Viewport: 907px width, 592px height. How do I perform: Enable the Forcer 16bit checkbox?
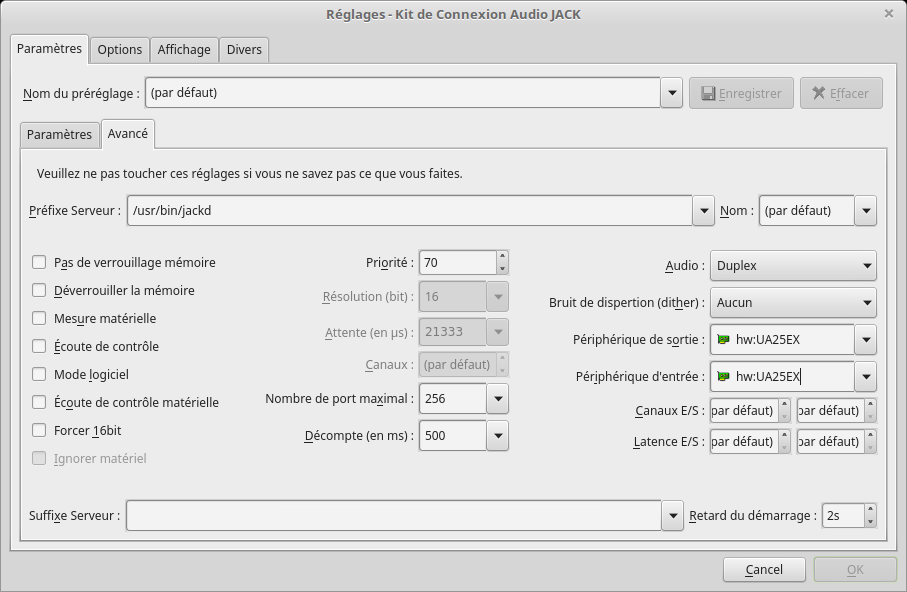pos(39,431)
